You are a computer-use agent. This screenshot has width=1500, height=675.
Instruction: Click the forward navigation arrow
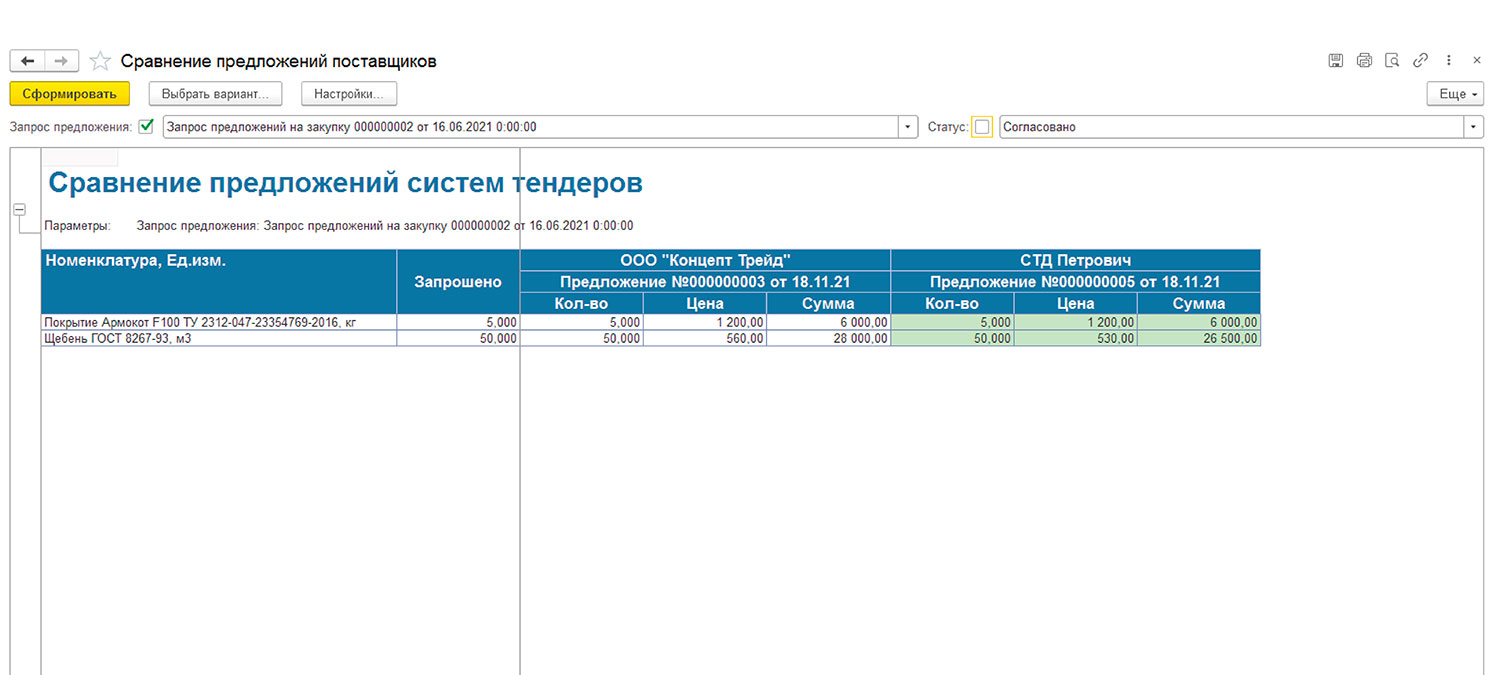[x=62, y=61]
